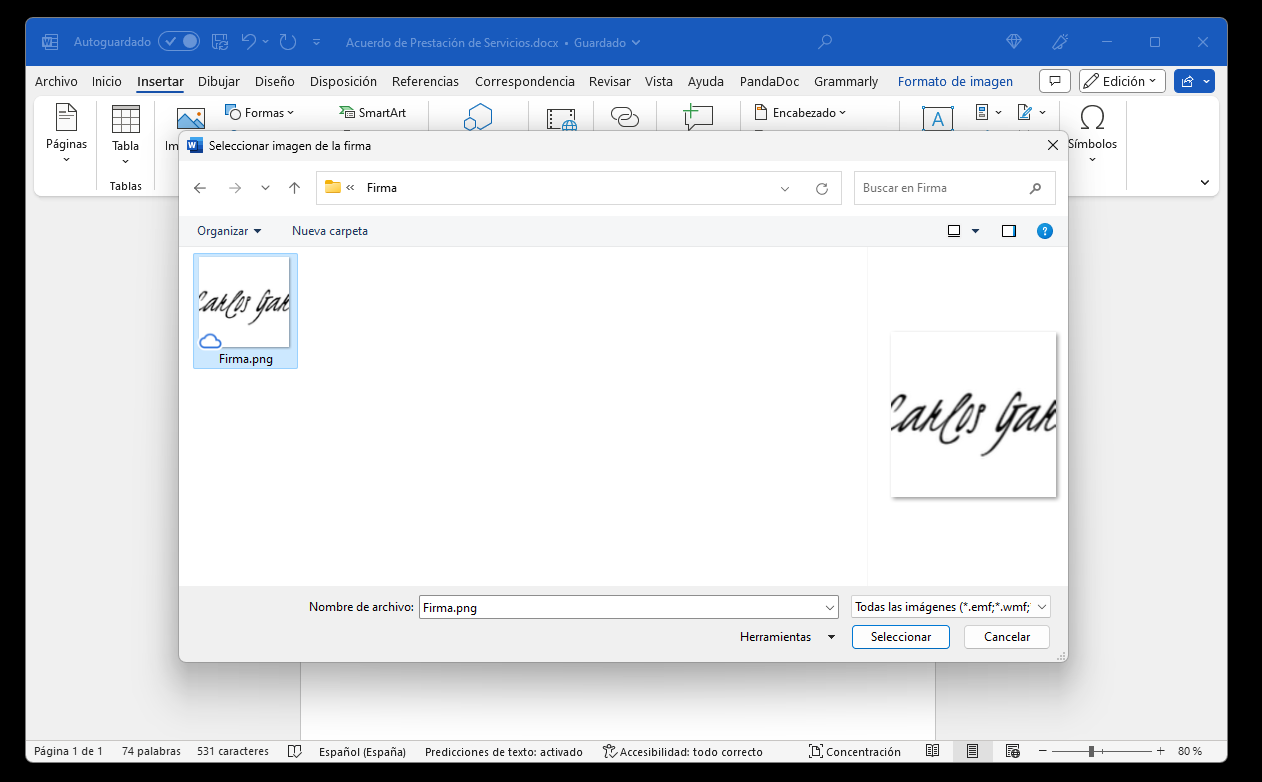Click the spelling check book icon in status bar
1262x782 pixels.
click(x=294, y=751)
